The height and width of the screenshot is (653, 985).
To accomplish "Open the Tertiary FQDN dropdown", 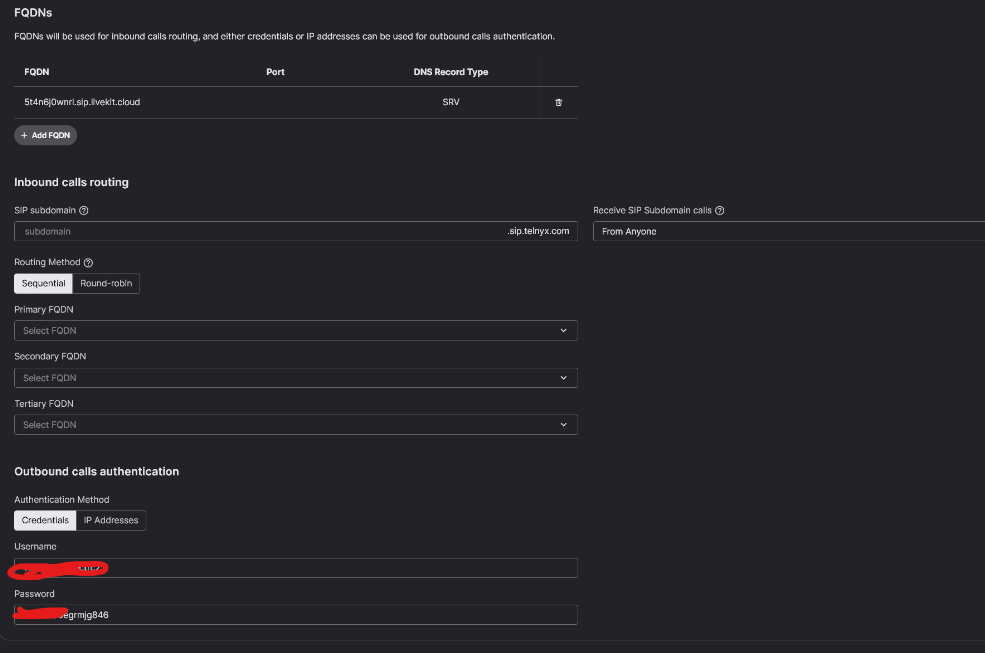I will click(x=295, y=425).
